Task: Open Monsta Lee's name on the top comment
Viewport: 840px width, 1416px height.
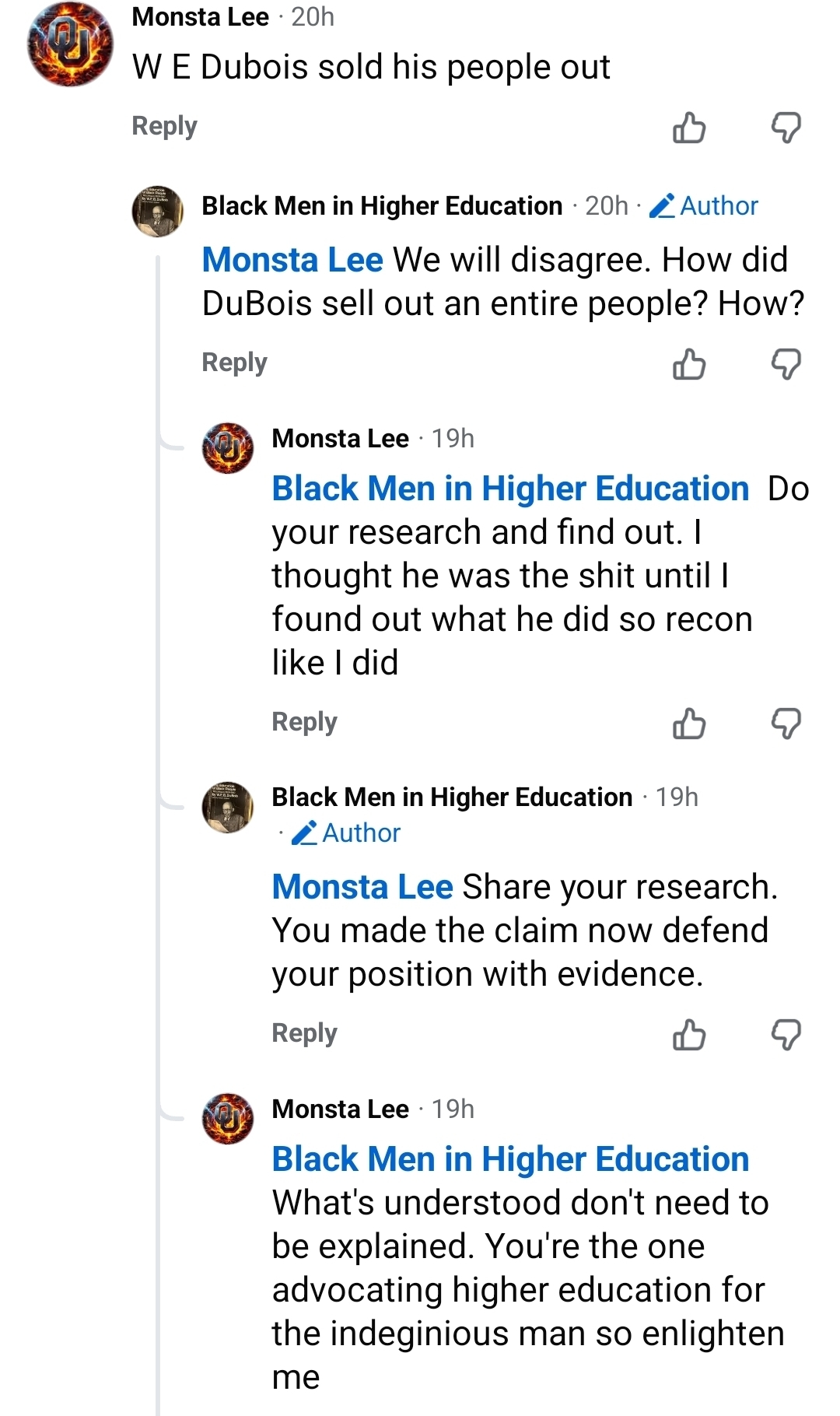Action: [x=201, y=16]
